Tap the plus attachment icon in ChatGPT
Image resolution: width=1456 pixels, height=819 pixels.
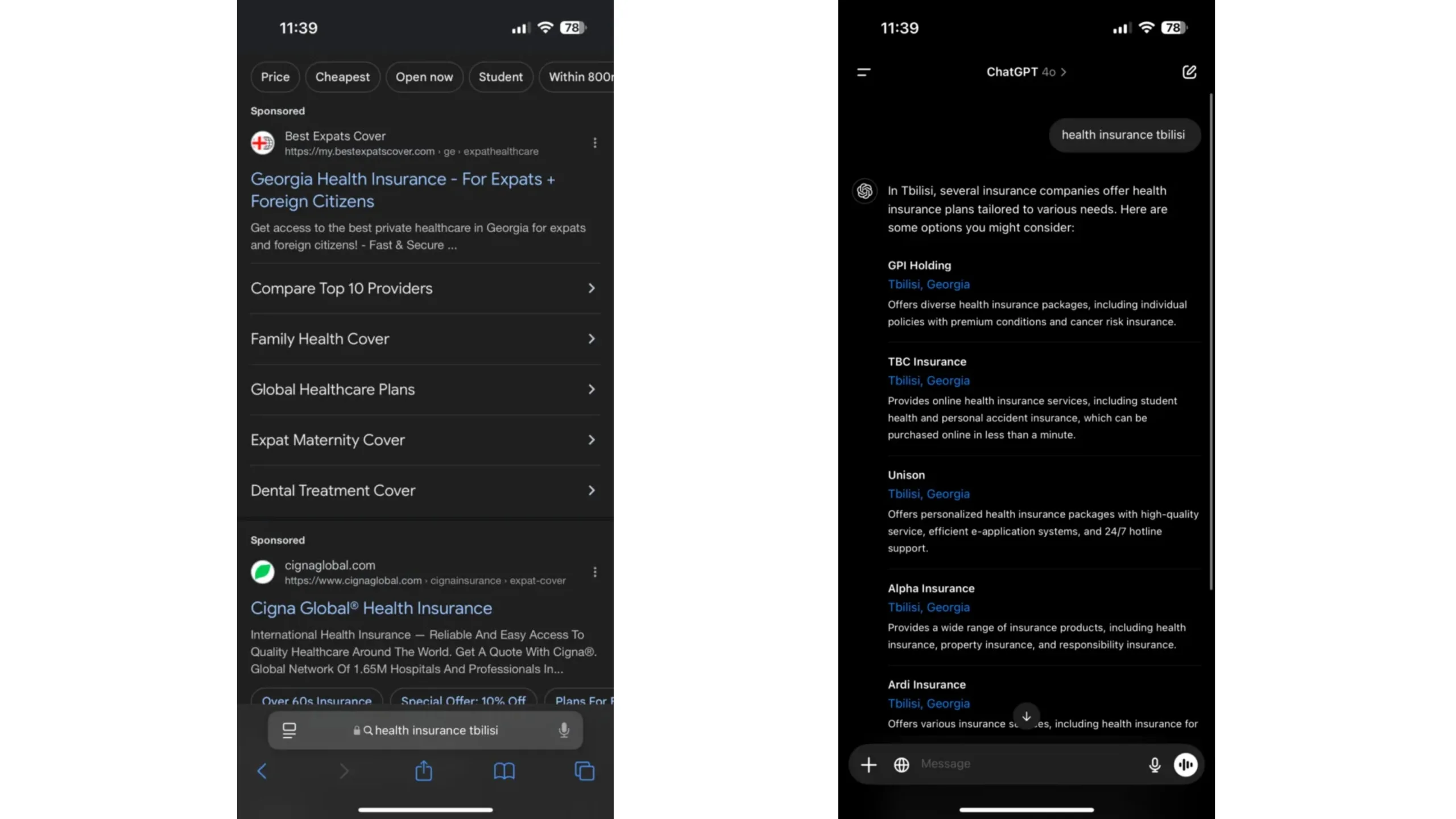[868, 765]
